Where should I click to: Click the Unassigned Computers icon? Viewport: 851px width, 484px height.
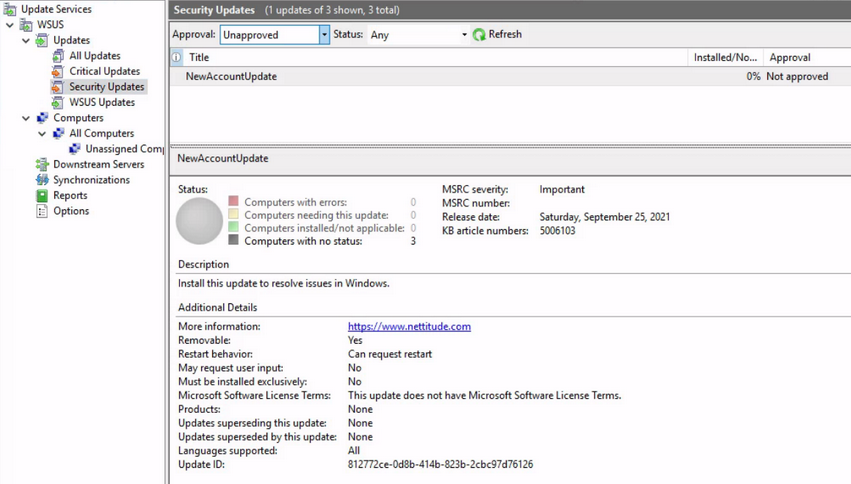click(75, 149)
